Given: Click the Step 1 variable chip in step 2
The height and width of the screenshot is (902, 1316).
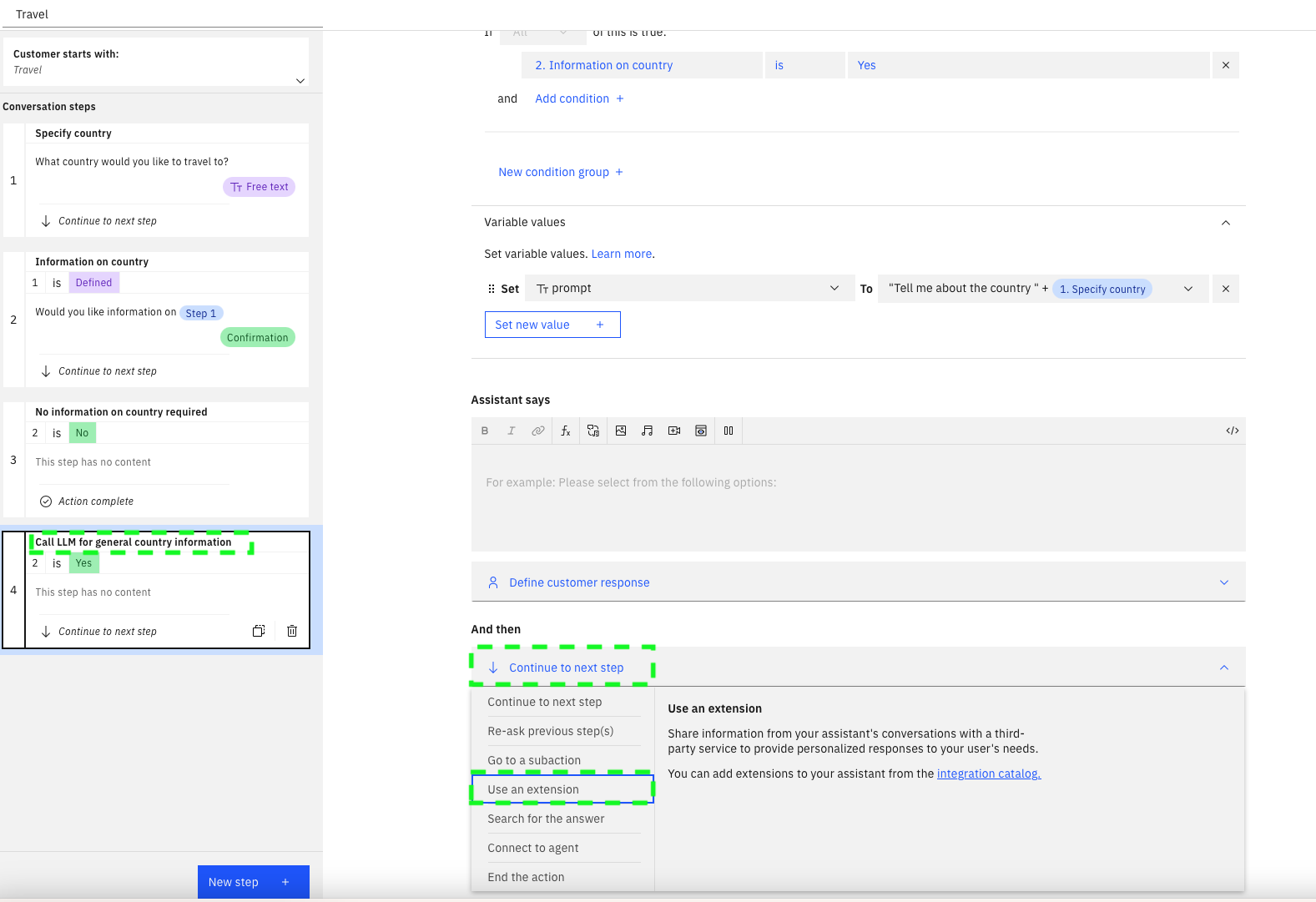Looking at the screenshot, I should (x=201, y=313).
